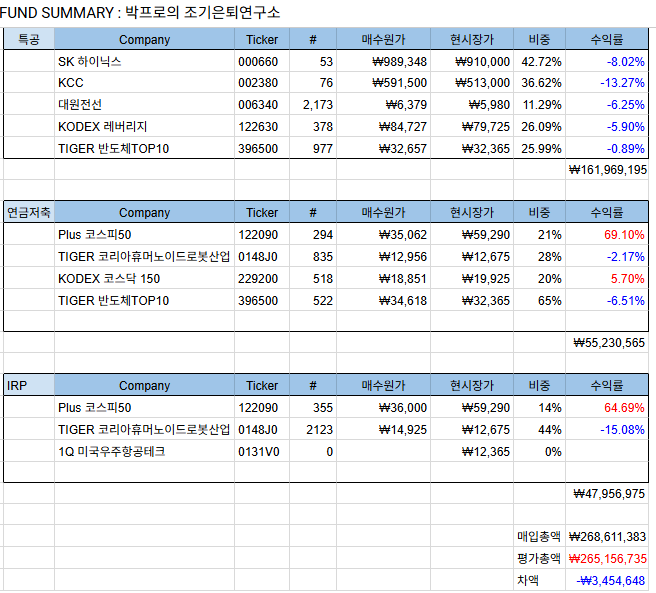Viewport: 656px width, 593px height.
Task: Click the 매입총액 label cell
Action: click(540, 536)
